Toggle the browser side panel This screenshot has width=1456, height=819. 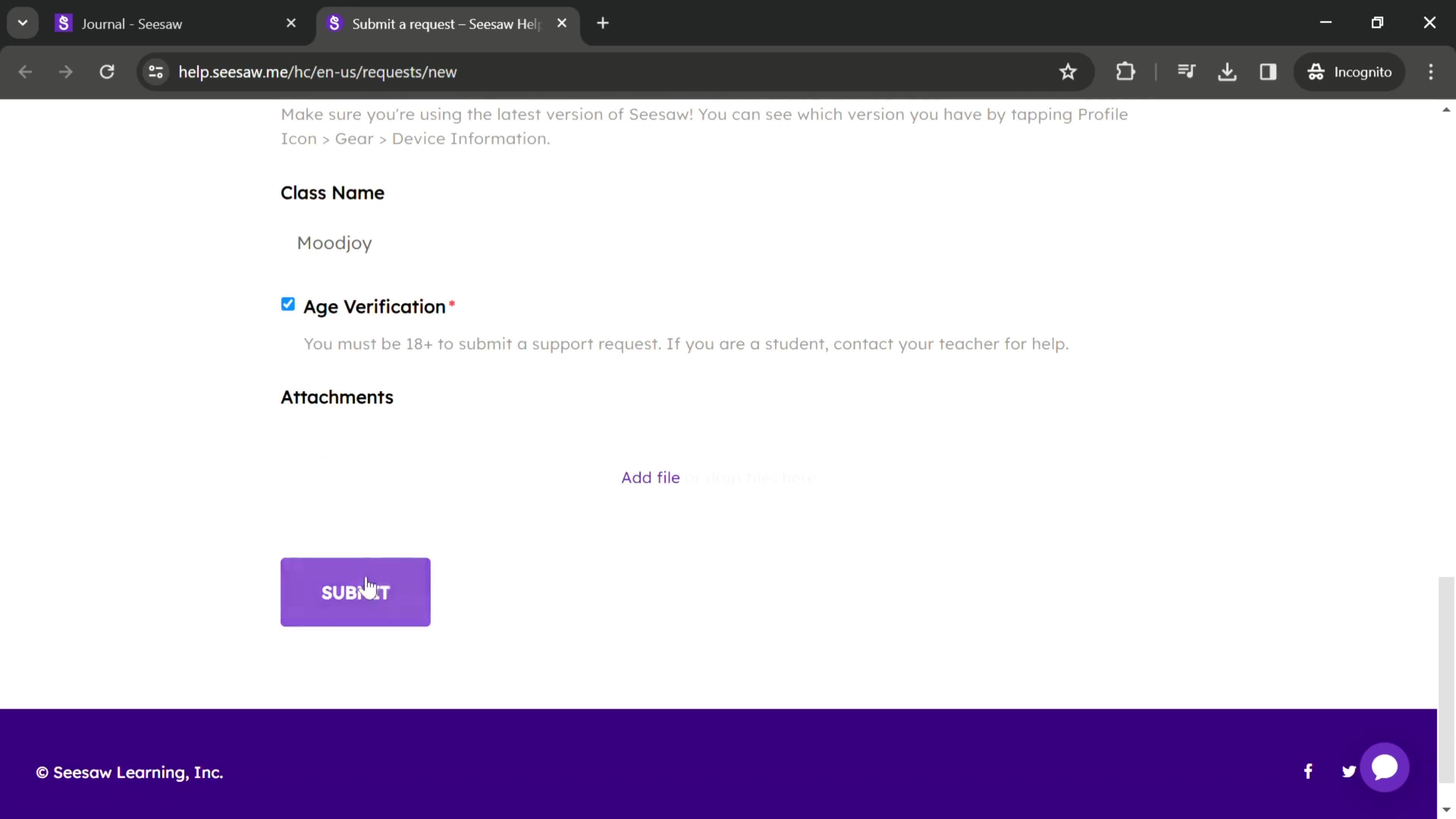[x=1268, y=72]
